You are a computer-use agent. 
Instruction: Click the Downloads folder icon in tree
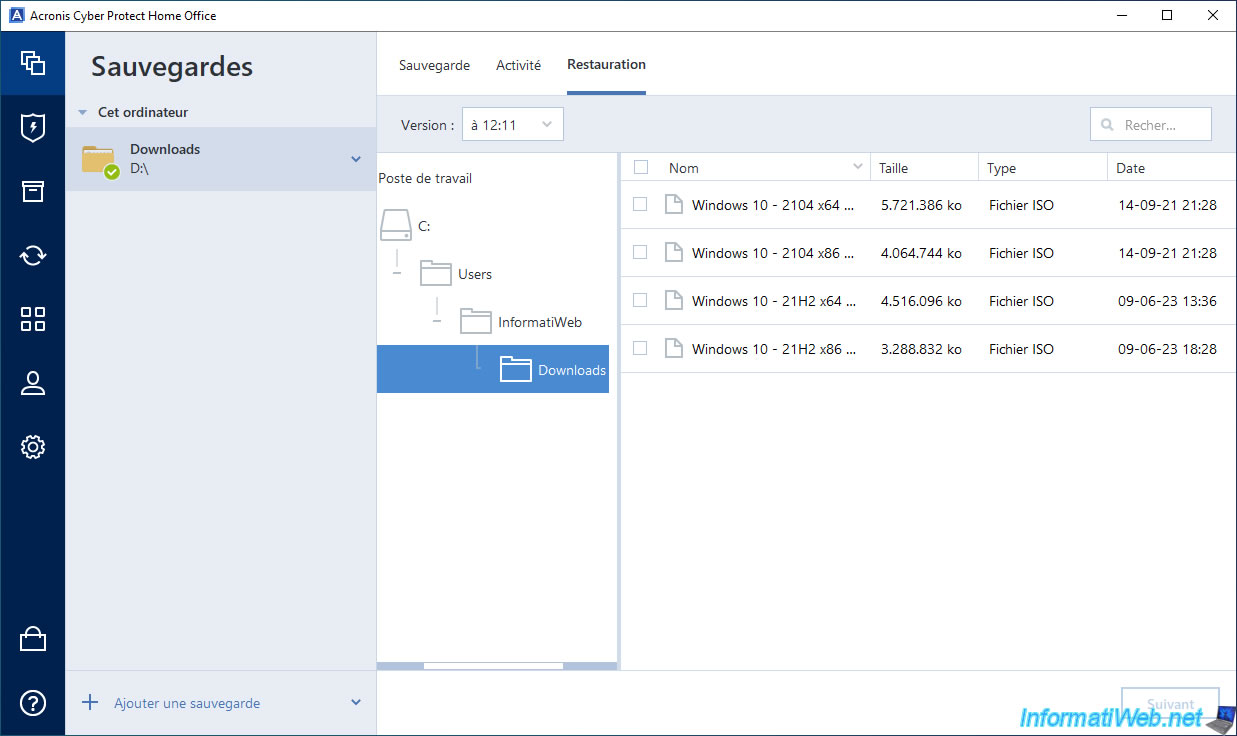click(516, 369)
